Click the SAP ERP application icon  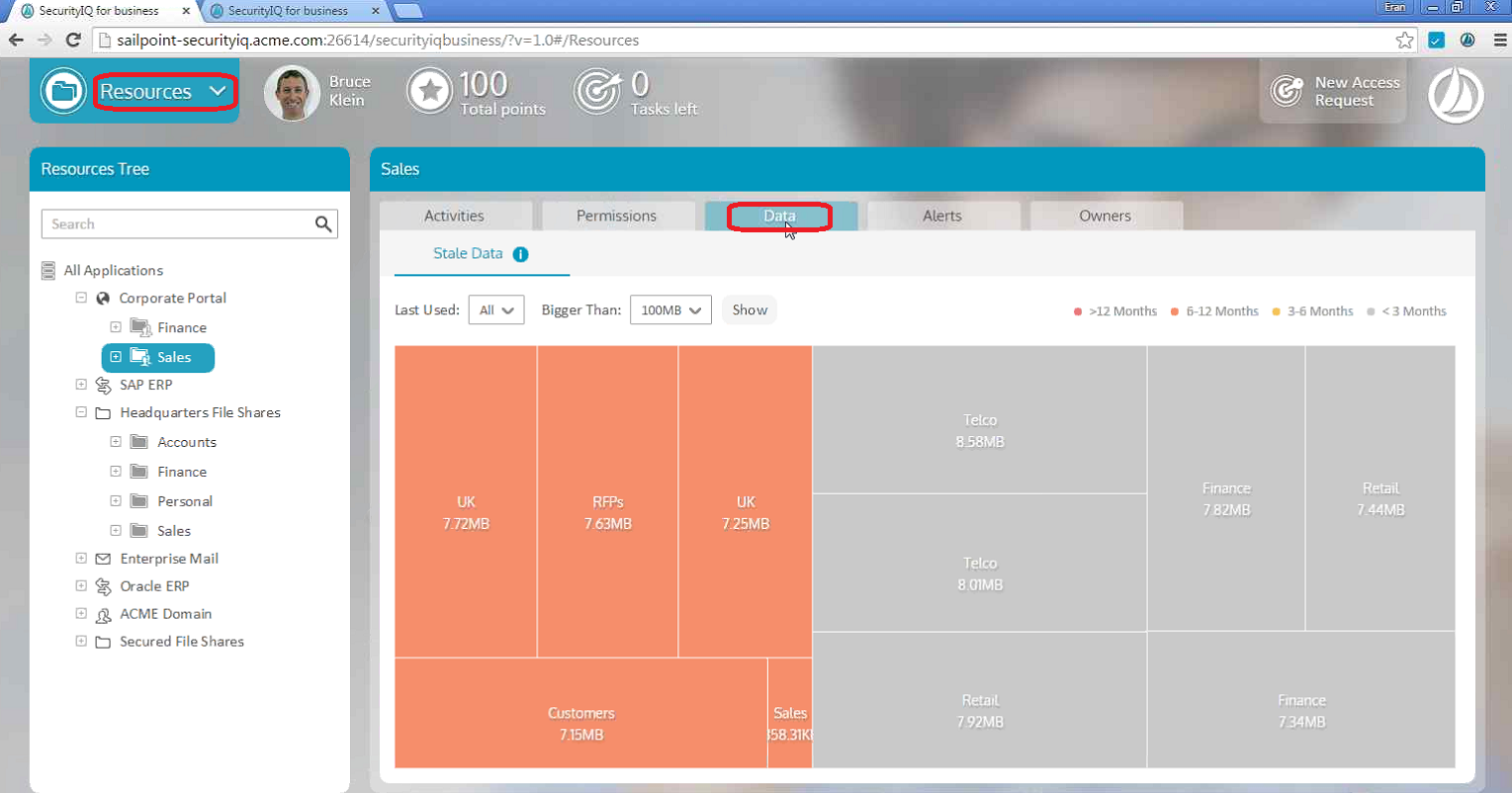[x=103, y=385]
